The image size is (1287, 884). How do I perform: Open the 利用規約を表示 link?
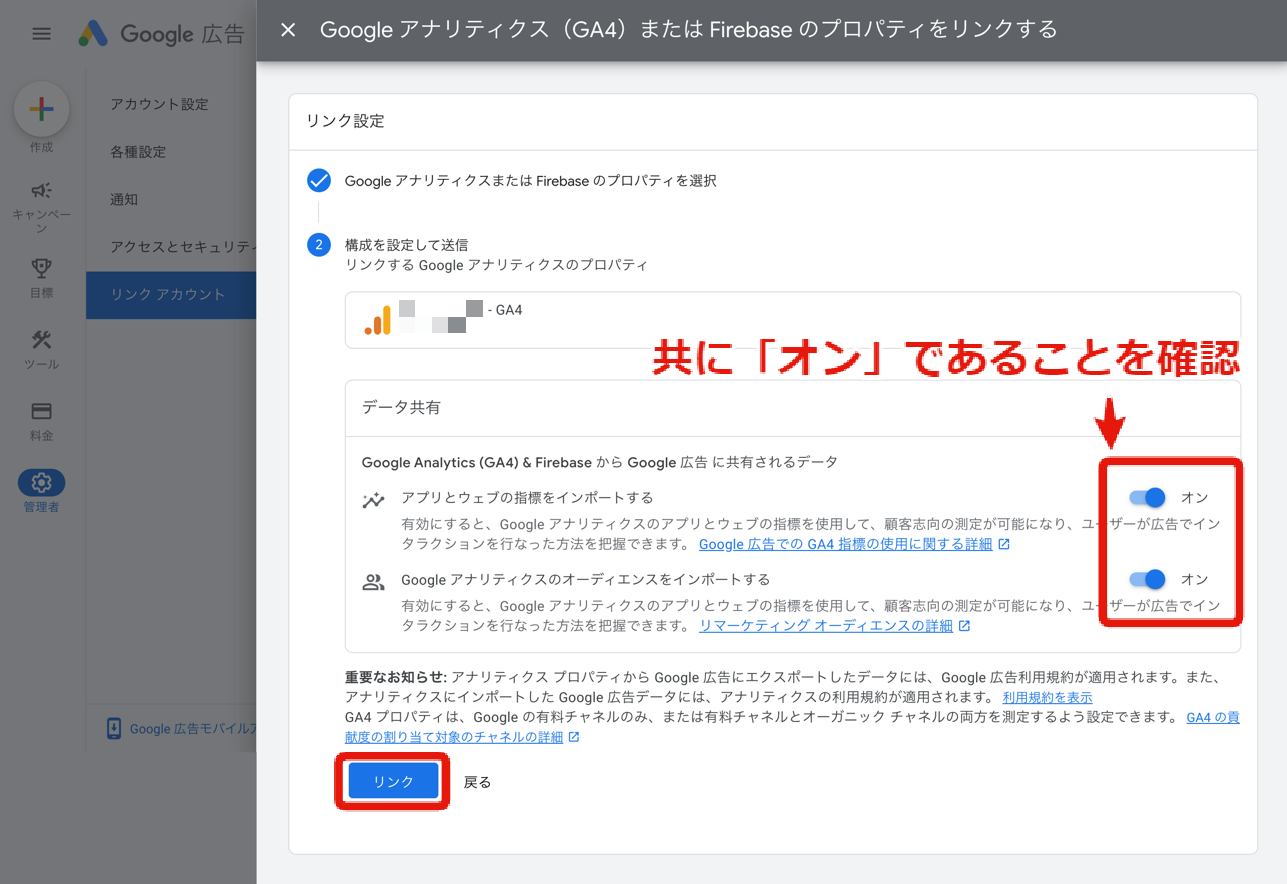pyautogui.click(x=1046, y=697)
